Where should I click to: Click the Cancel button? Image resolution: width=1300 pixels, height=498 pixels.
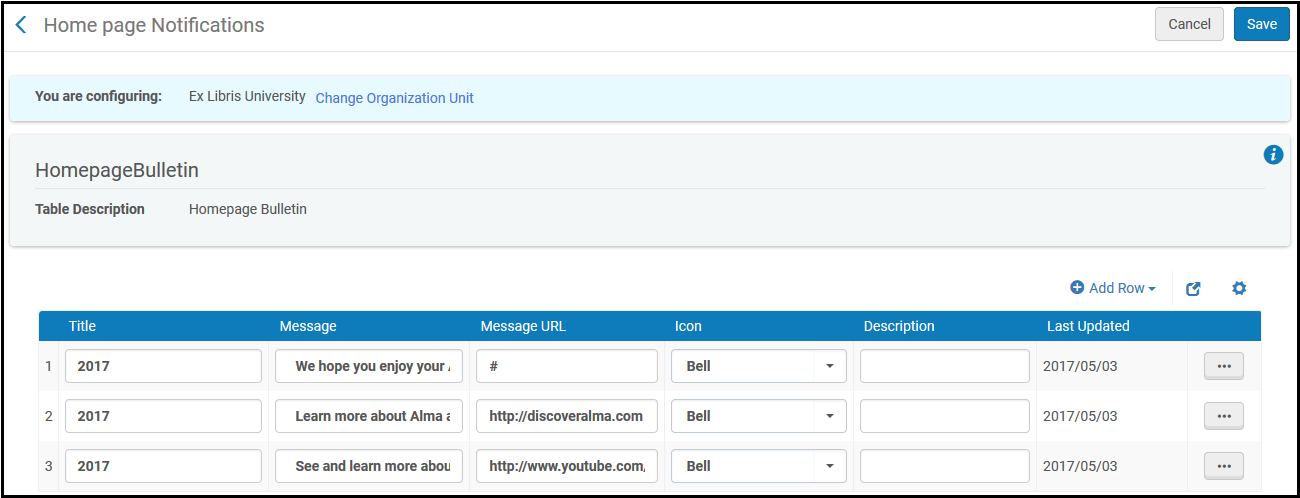[1189, 24]
